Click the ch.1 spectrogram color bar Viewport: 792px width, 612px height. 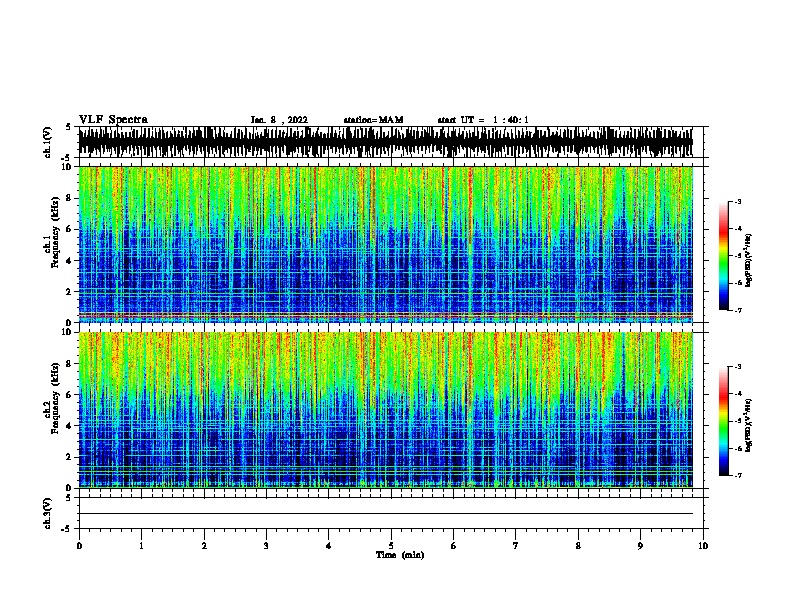coord(723,256)
